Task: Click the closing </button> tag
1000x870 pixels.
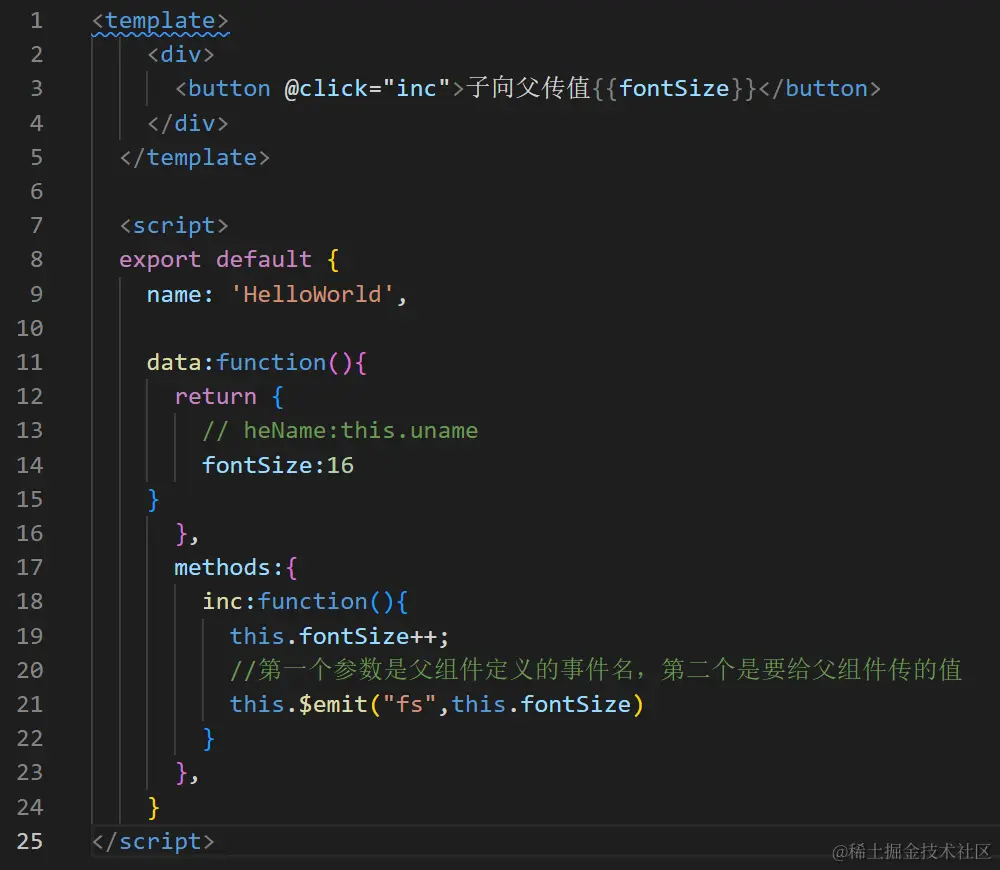Action: click(820, 89)
